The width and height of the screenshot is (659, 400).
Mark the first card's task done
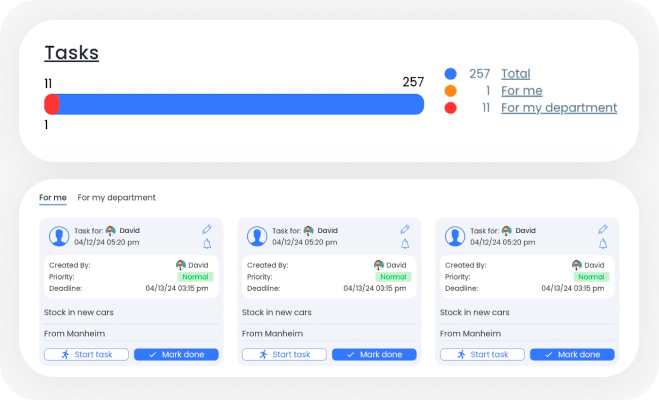click(176, 355)
